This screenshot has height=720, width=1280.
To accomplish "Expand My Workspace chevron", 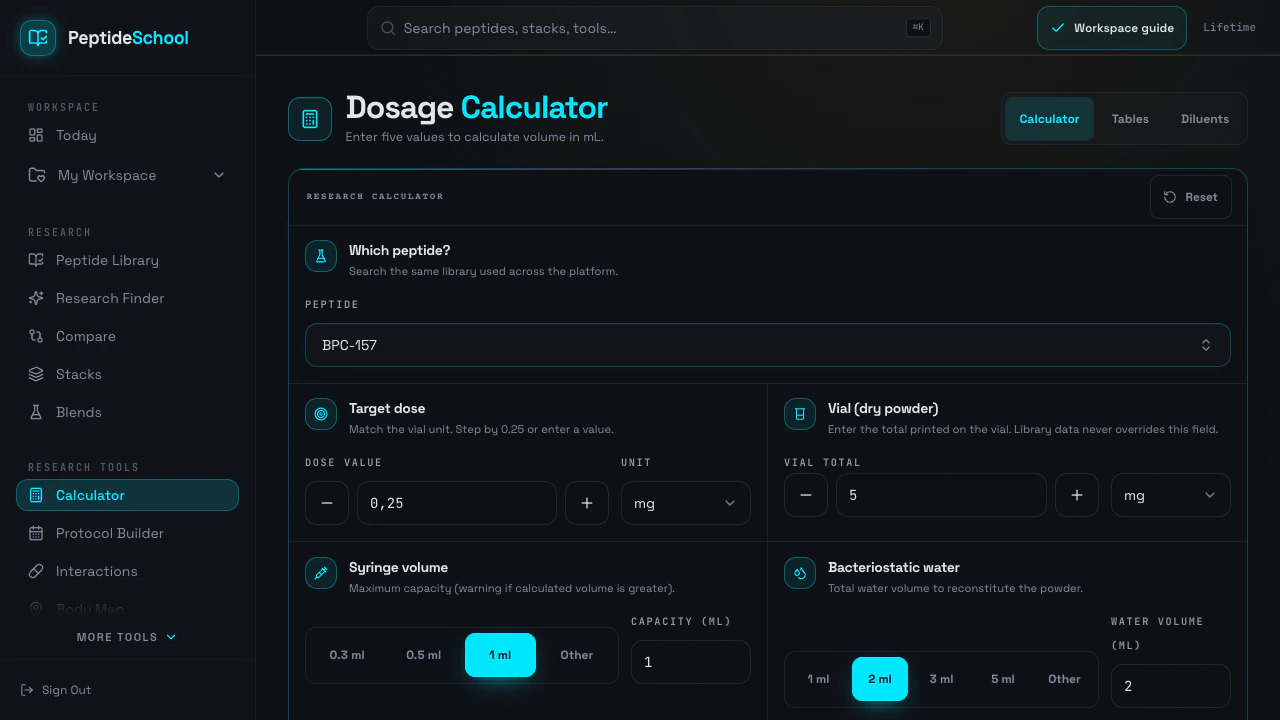I will pyautogui.click(x=219, y=175).
